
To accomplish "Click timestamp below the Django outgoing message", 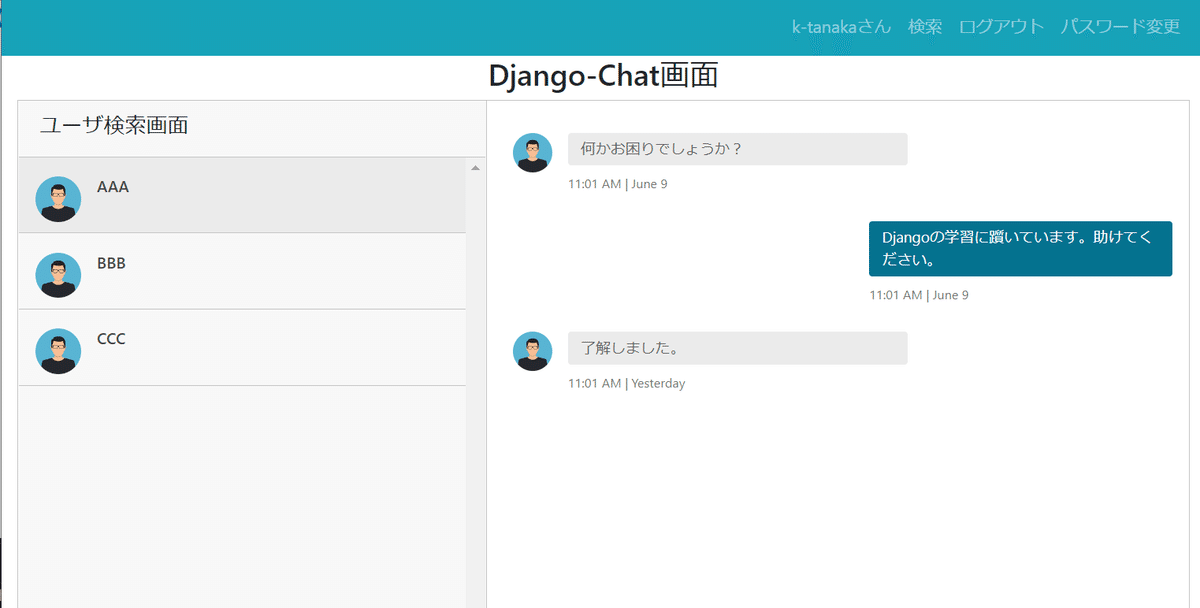I will (919, 295).
